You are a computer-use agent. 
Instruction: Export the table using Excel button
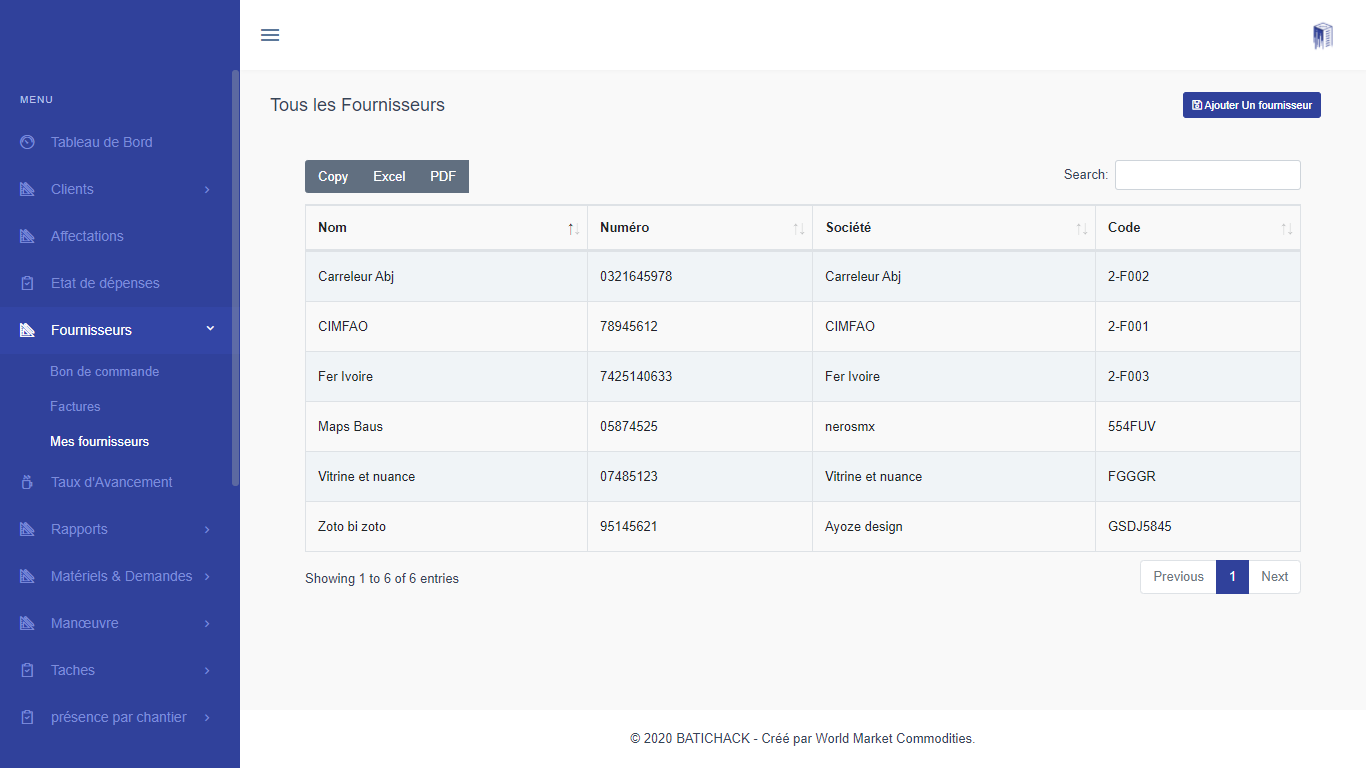(x=389, y=176)
